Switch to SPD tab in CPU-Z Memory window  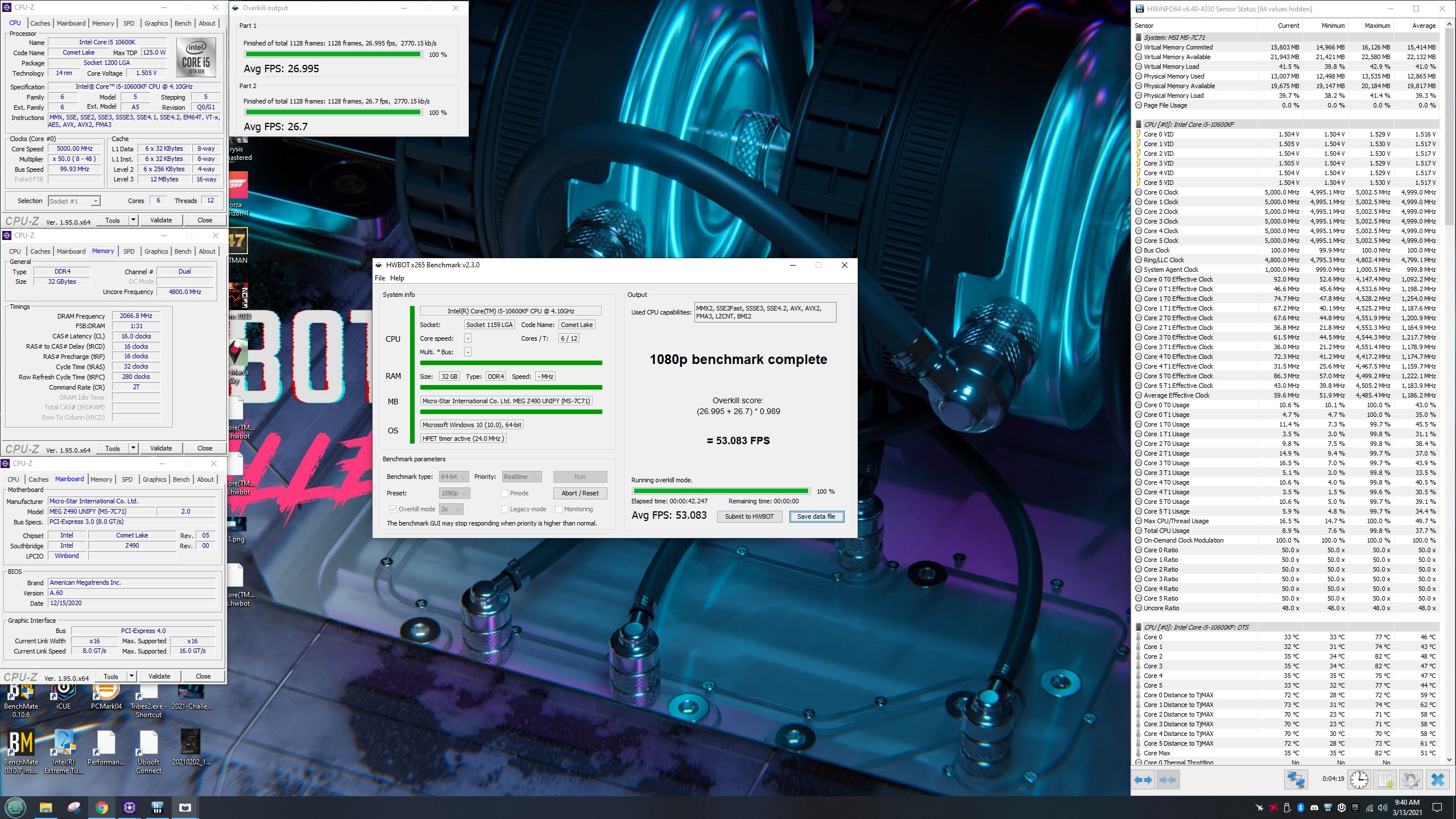129,251
